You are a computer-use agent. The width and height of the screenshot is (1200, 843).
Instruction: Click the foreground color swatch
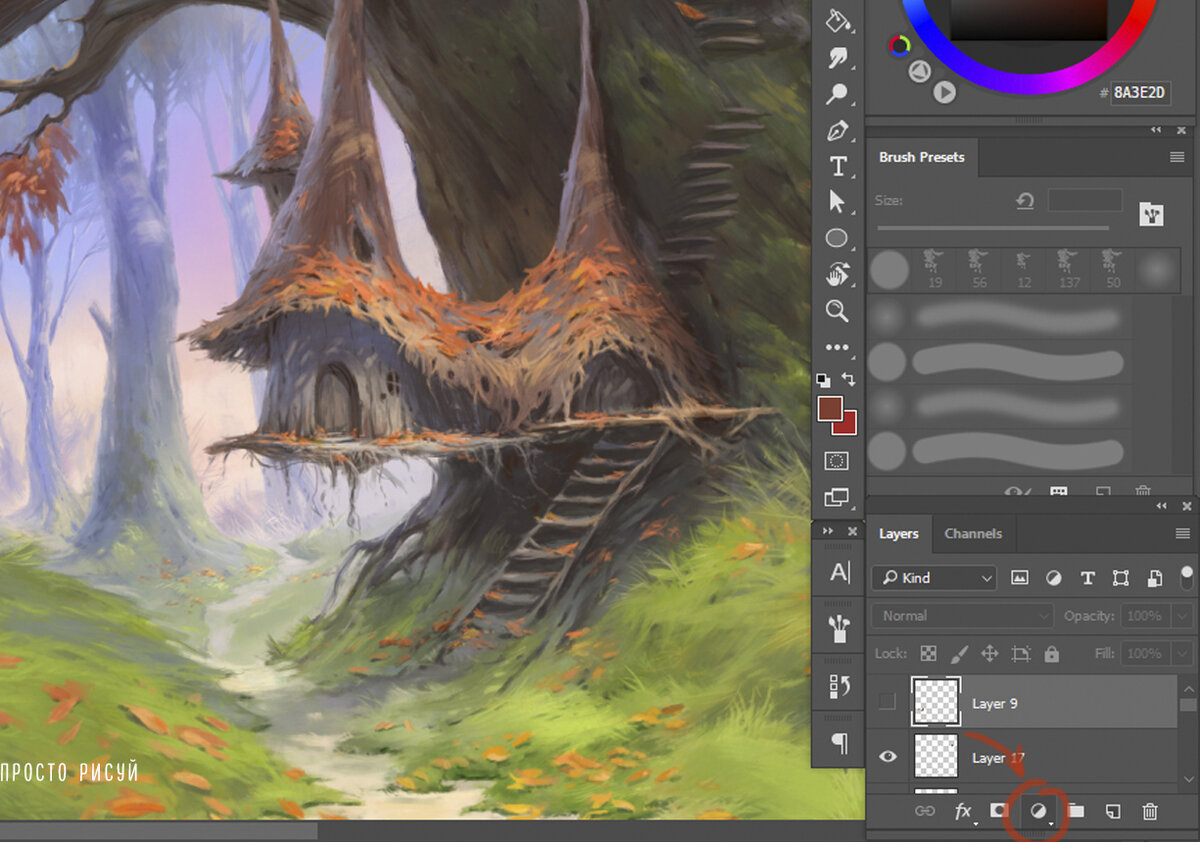click(828, 407)
